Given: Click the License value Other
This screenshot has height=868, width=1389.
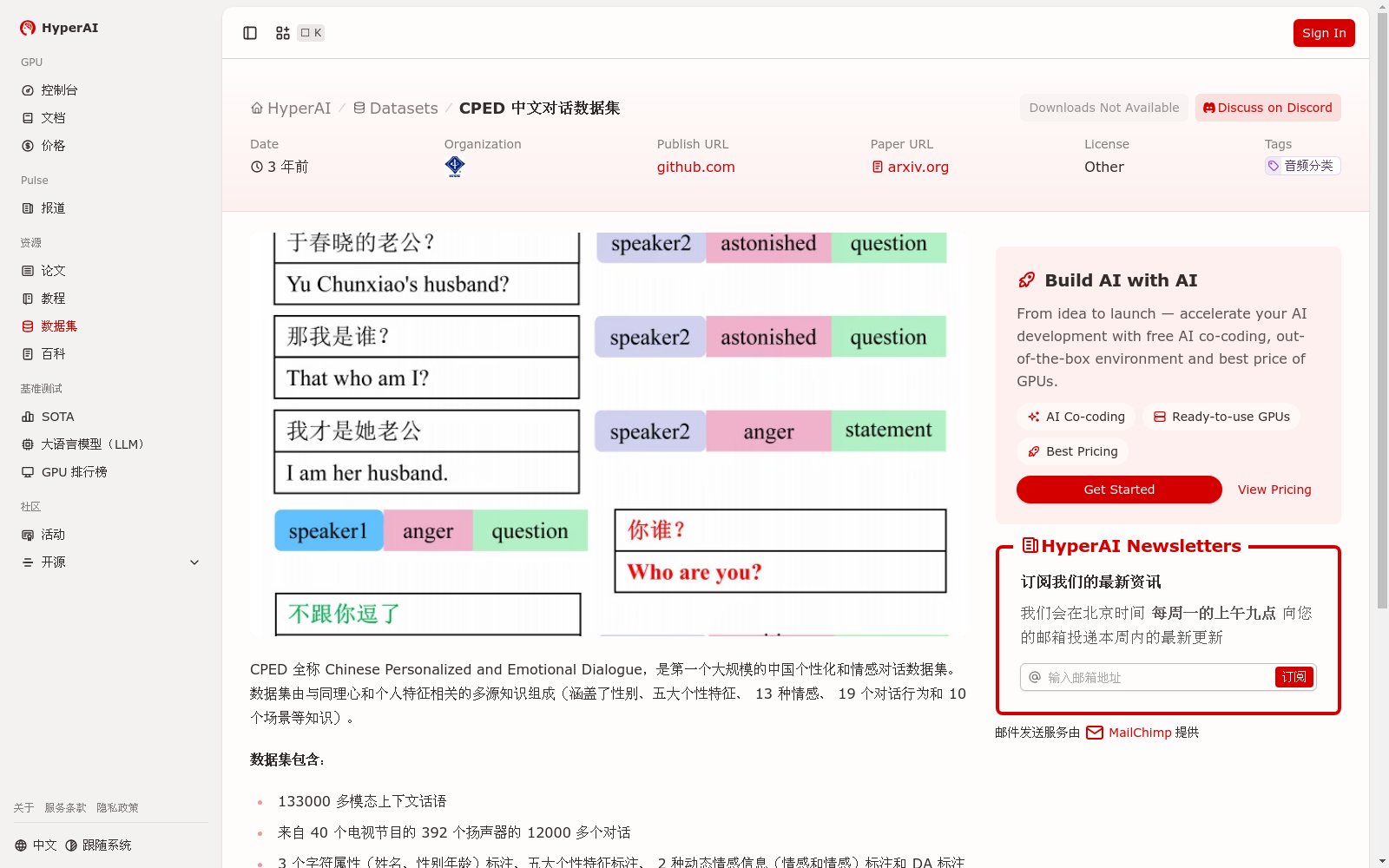Looking at the screenshot, I should point(1104,167).
